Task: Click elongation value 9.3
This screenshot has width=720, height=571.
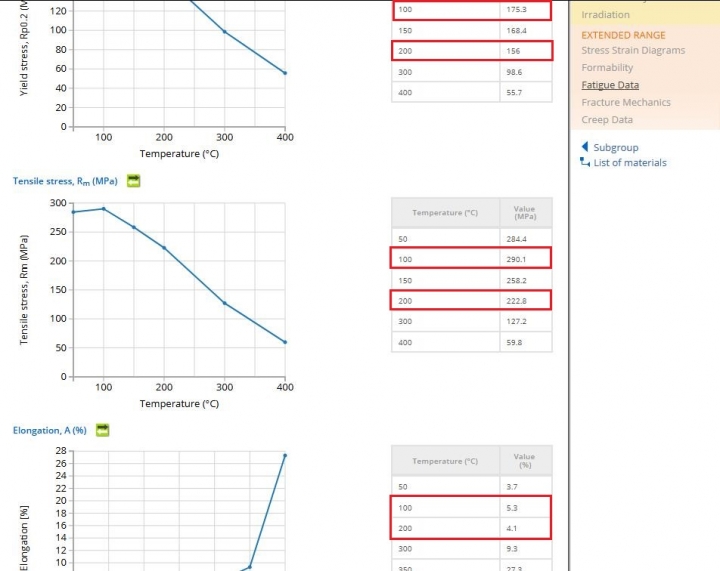Action: coord(512,549)
